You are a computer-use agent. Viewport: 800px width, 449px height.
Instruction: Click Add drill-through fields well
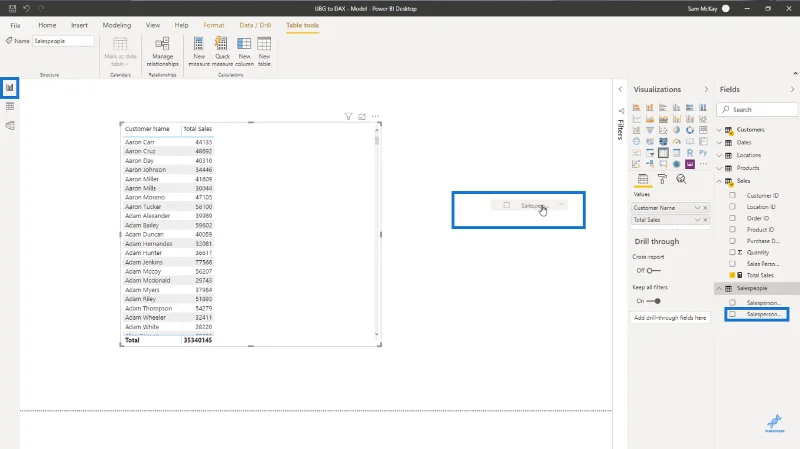(x=670, y=318)
